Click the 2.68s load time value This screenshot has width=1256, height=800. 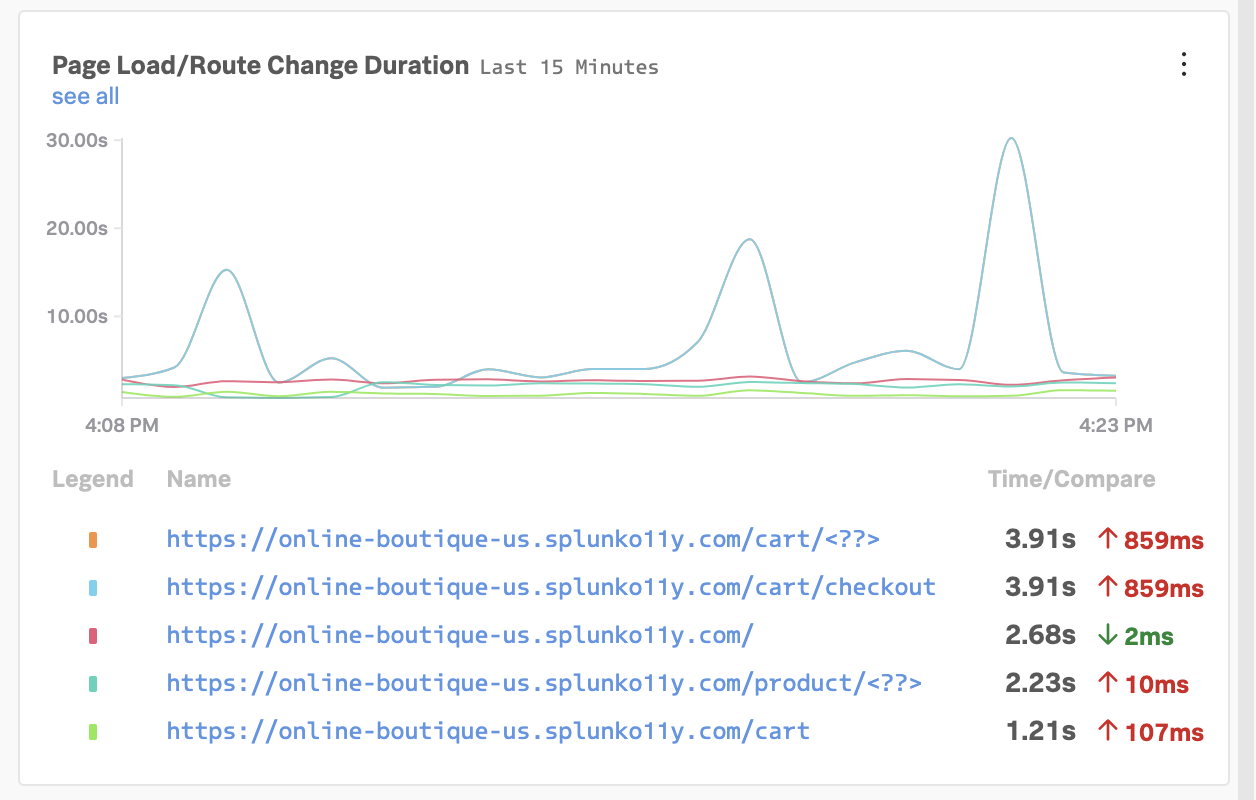tap(1040, 636)
